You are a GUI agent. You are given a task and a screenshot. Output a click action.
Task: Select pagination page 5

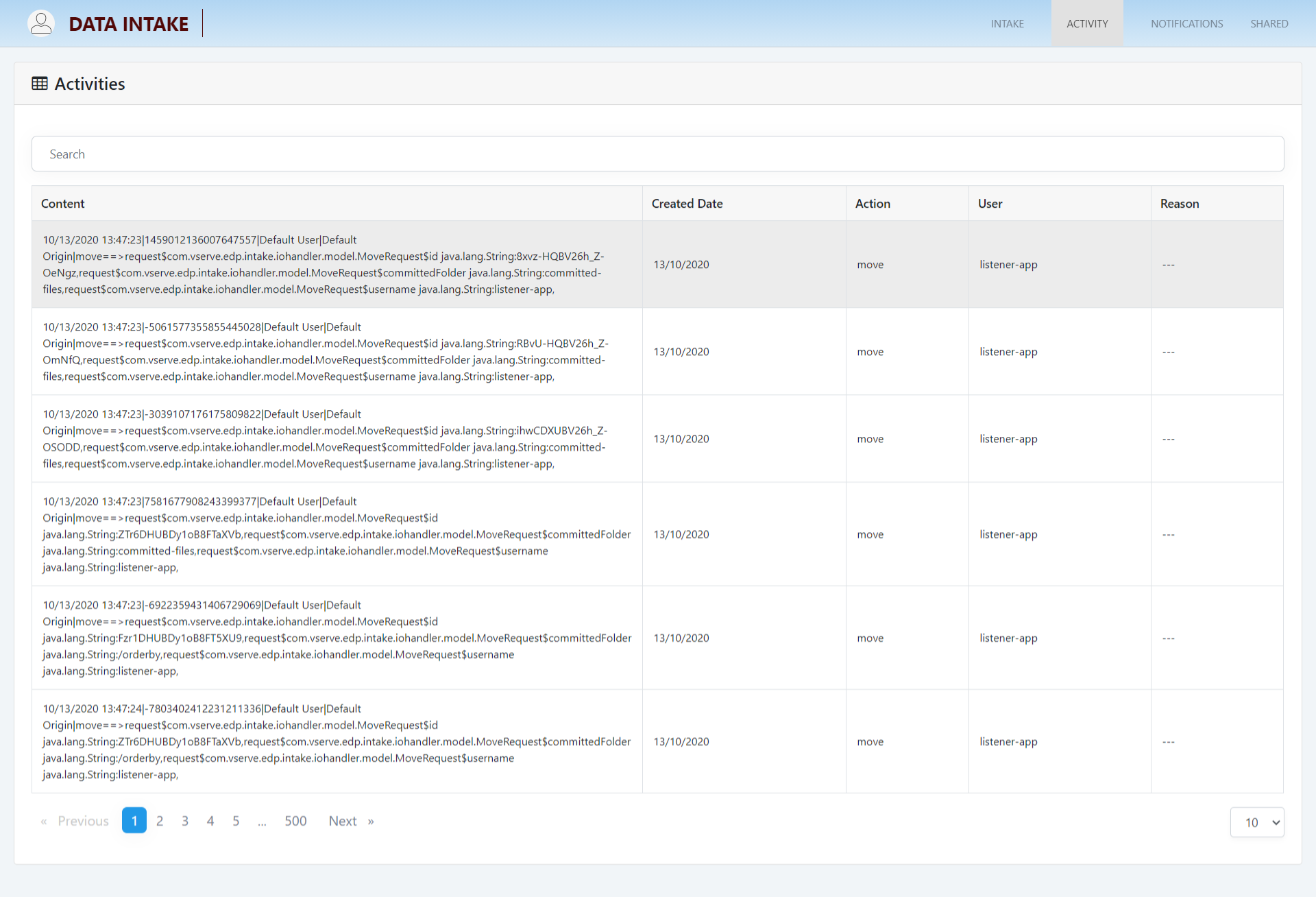236,821
